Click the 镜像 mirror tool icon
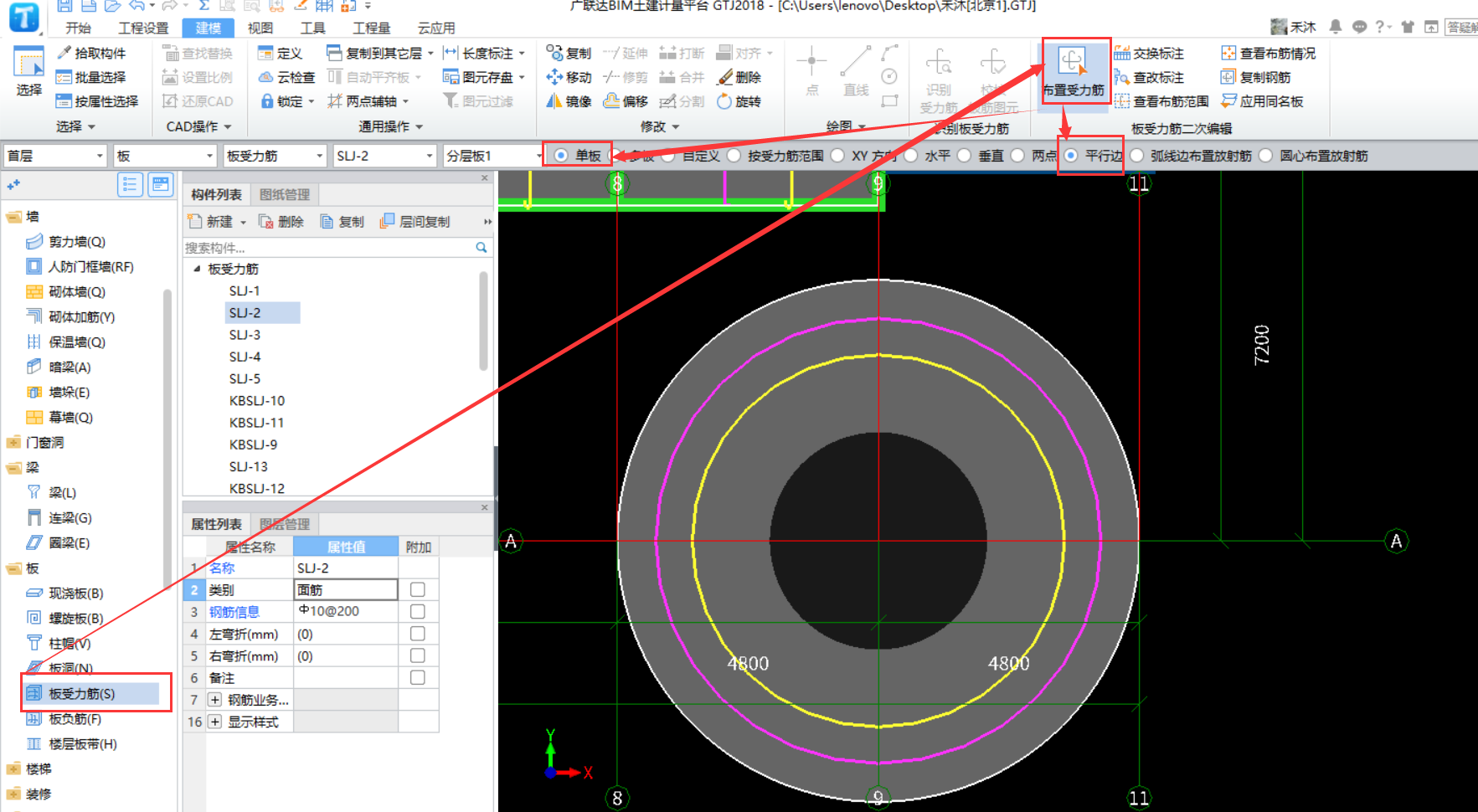The image size is (1478, 812). point(554,101)
